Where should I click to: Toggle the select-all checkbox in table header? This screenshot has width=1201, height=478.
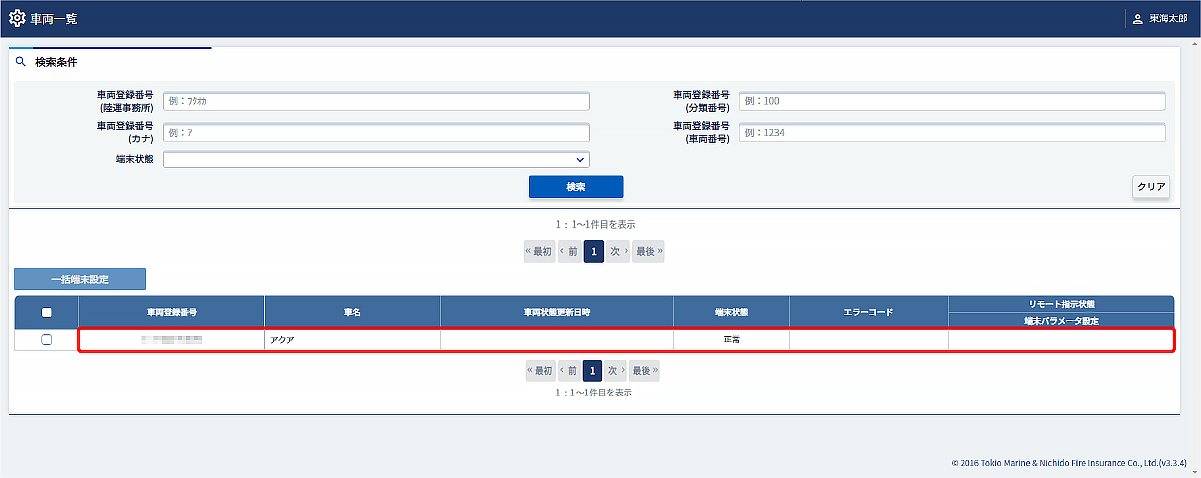pyautogui.click(x=46, y=312)
